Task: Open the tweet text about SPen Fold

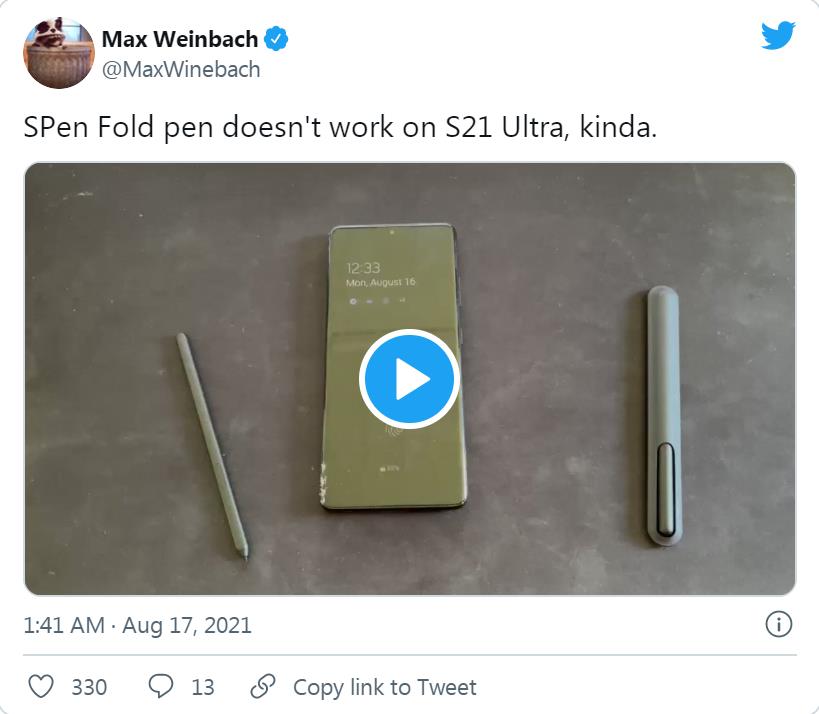Action: click(x=340, y=127)
